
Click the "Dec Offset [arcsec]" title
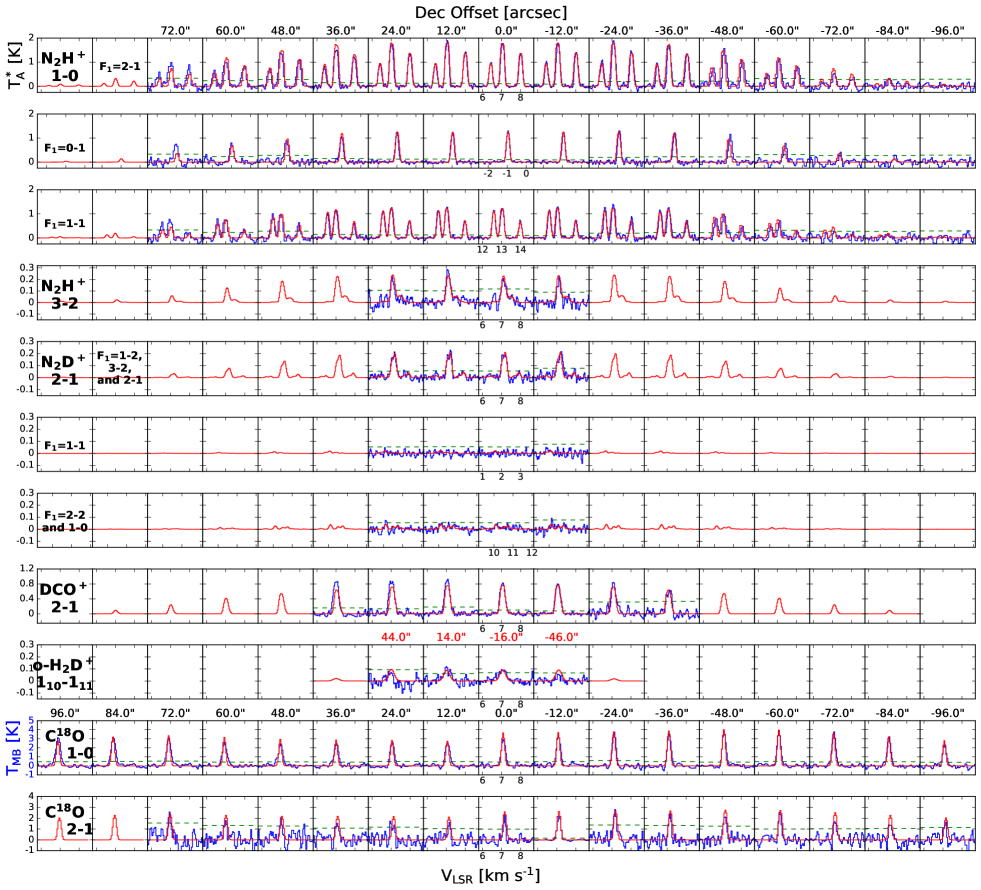coord(490,12)
